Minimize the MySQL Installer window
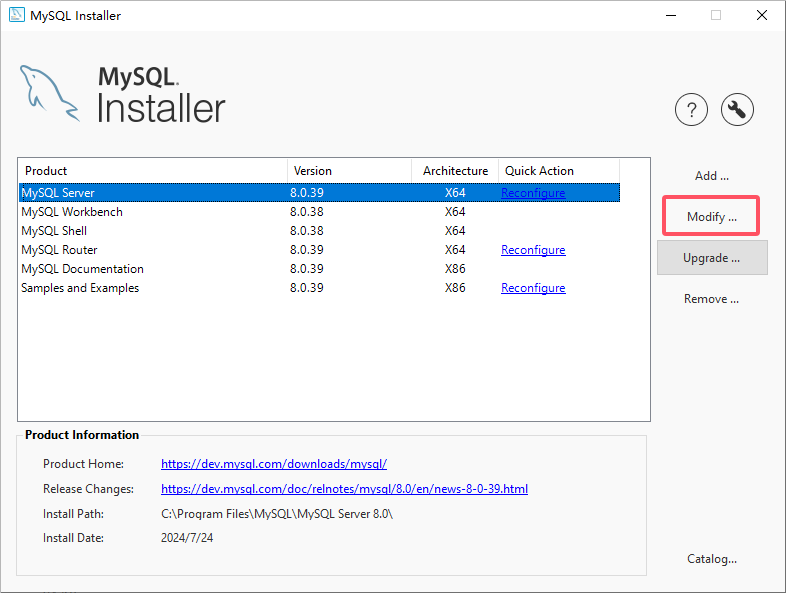 coord(671,15)
